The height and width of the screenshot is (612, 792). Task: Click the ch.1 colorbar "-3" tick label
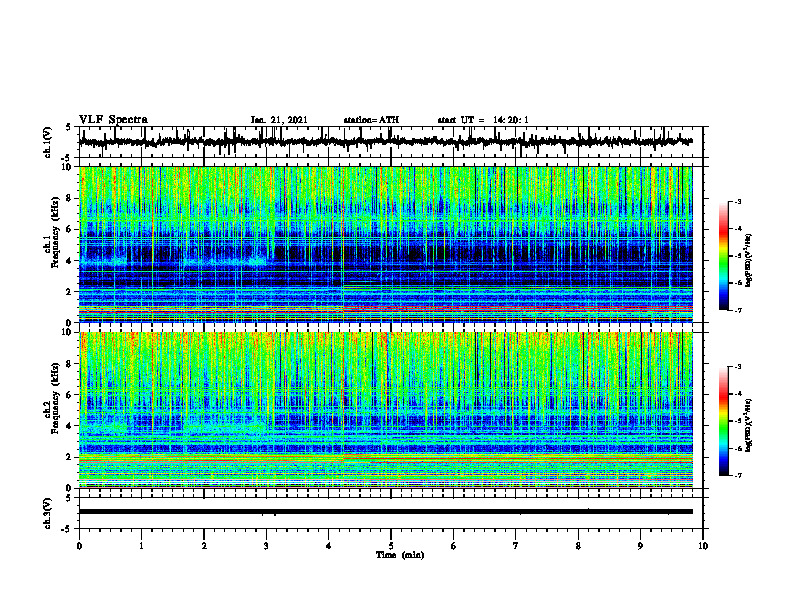[x=737, y=201]
